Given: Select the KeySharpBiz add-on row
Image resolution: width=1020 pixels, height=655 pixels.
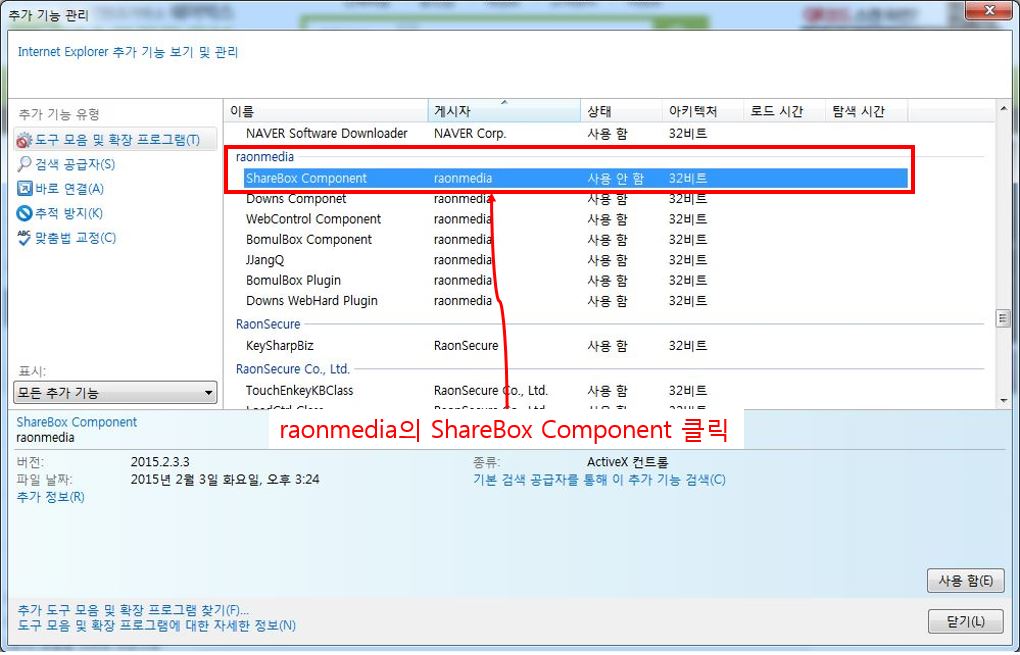Looking at the screenshot, I should (281, 346).
